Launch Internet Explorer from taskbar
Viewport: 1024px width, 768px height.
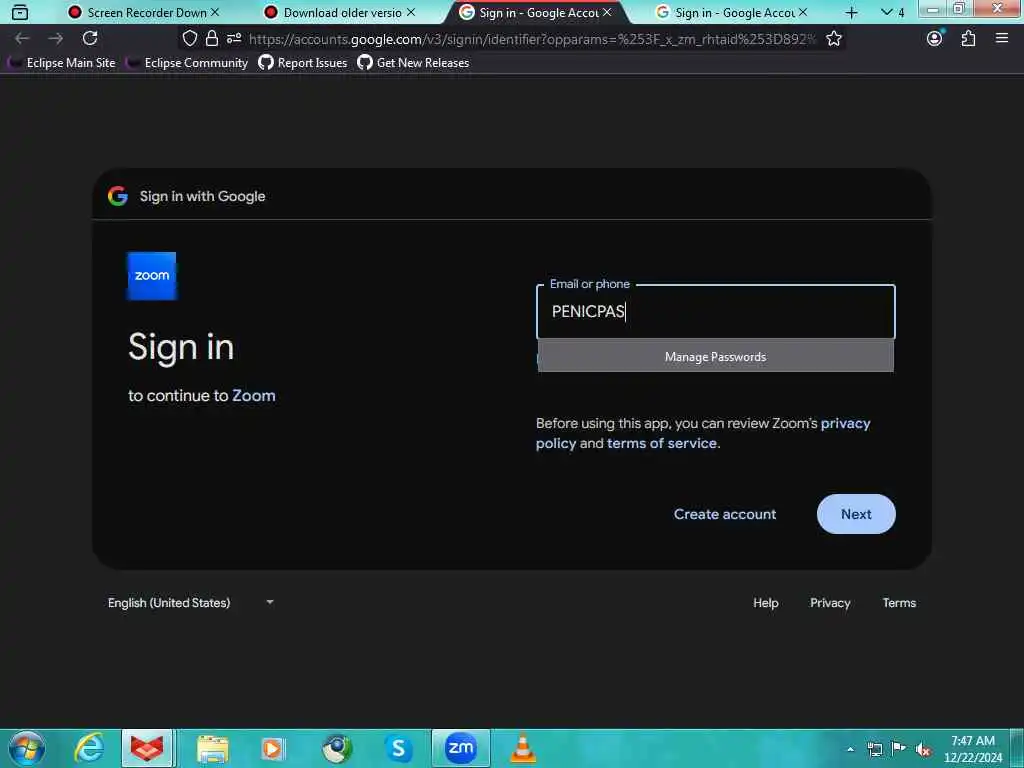(x=89, y=748)
